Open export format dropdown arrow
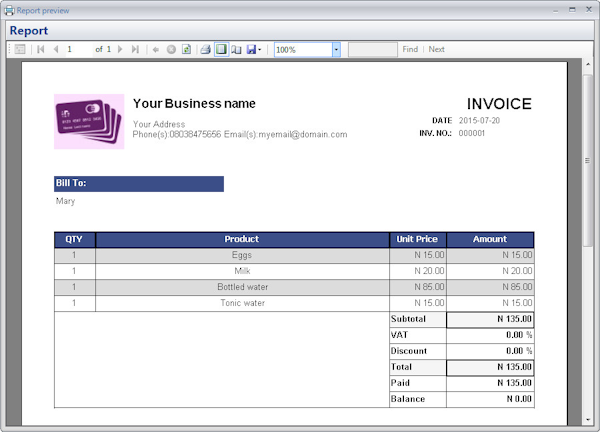The width and height of the screenshot is (600, 432). click(x=260, y=50)
